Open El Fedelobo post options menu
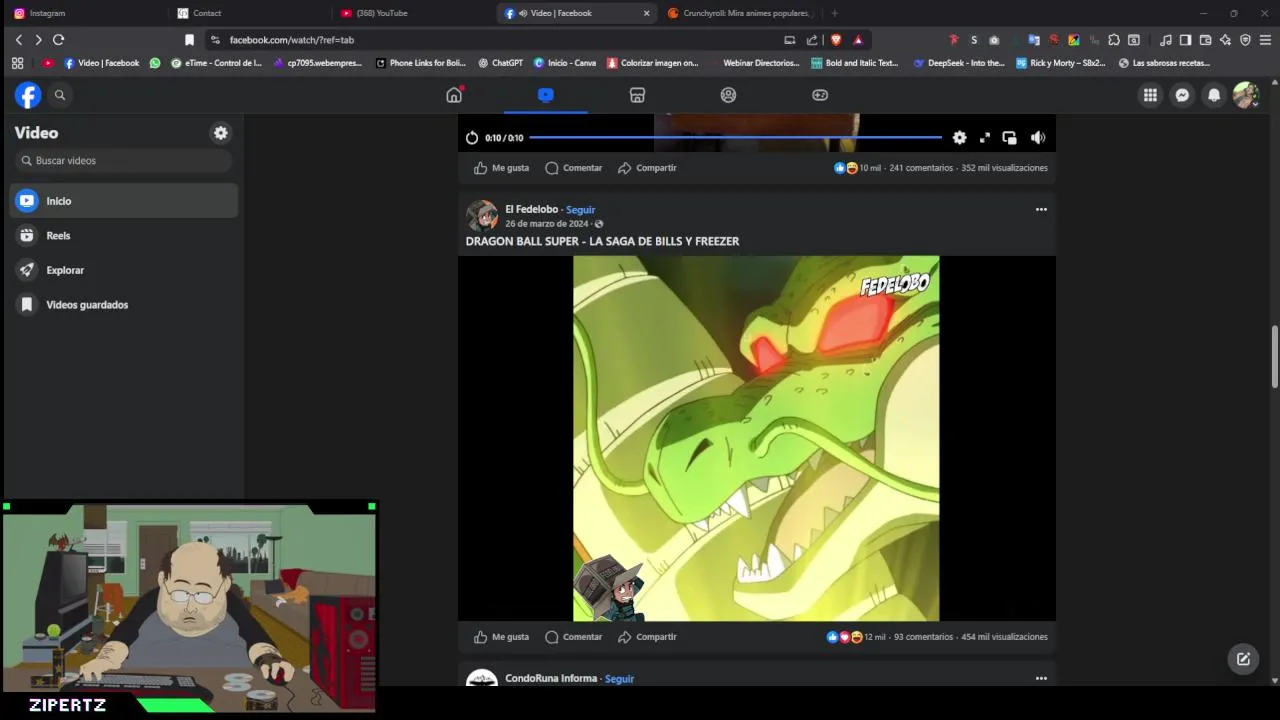The height and width of the screenshot is (720, 1280). pos(1041,210)
